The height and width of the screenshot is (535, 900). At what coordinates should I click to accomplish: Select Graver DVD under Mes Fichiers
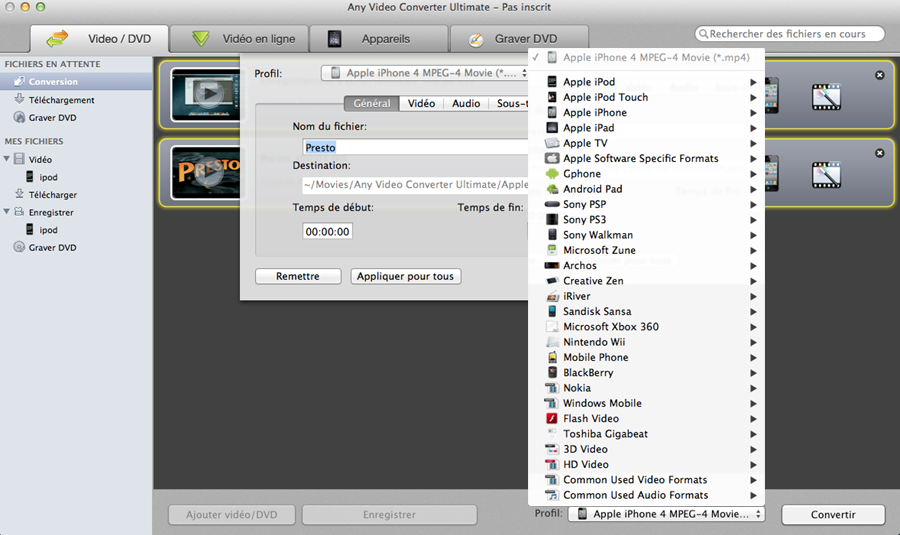[52, 247]
